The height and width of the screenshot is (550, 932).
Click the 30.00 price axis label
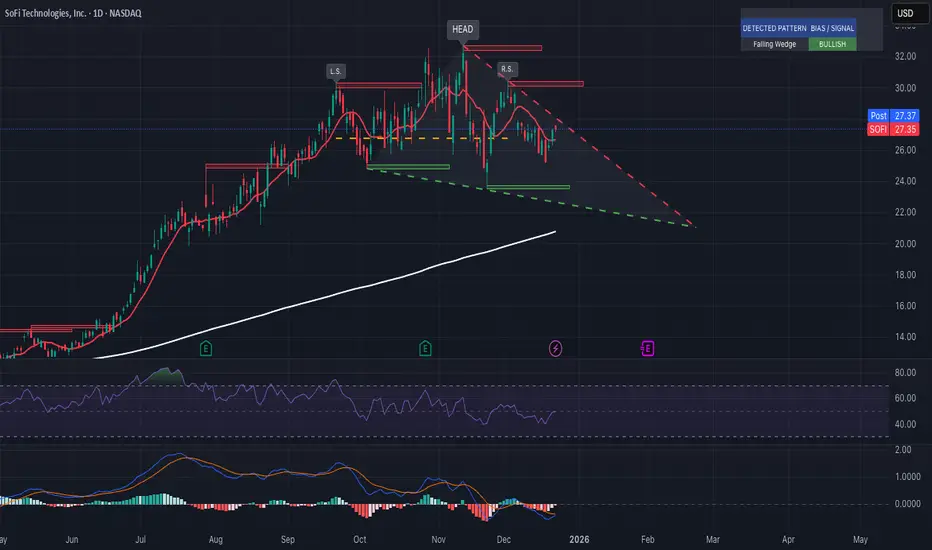point(905,88)
